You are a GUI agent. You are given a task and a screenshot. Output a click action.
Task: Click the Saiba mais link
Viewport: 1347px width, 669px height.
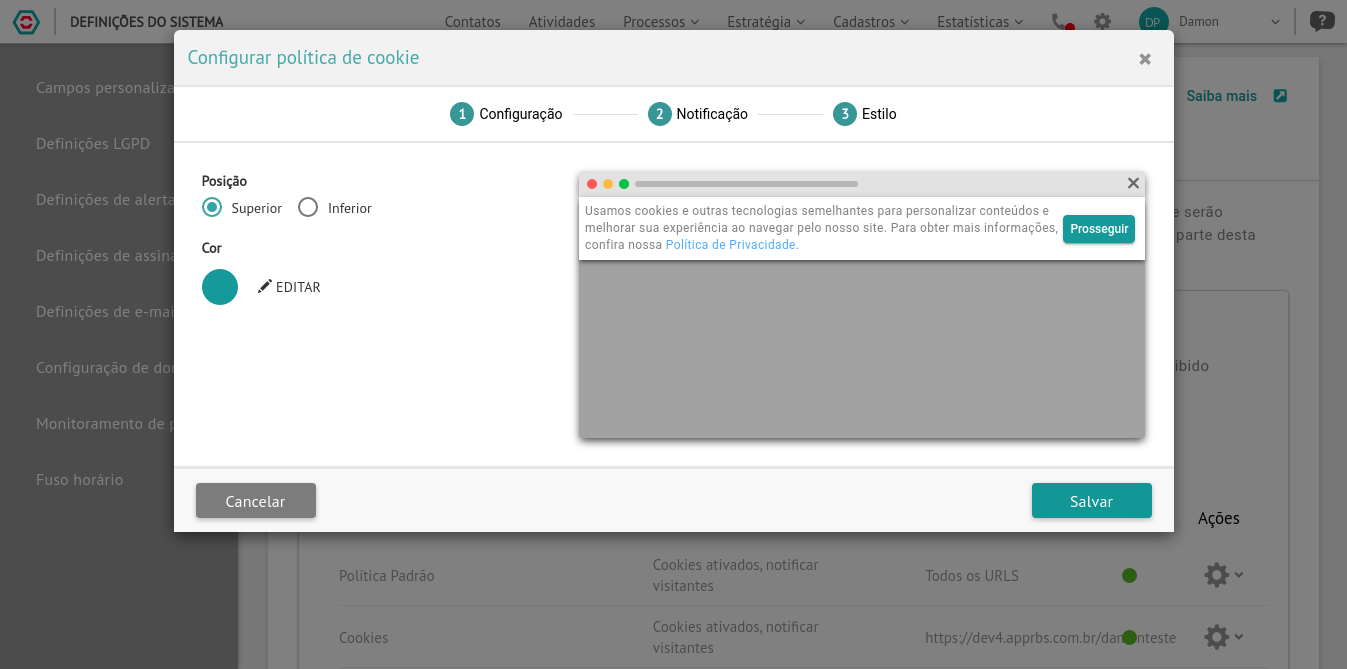pos(1221,96)
